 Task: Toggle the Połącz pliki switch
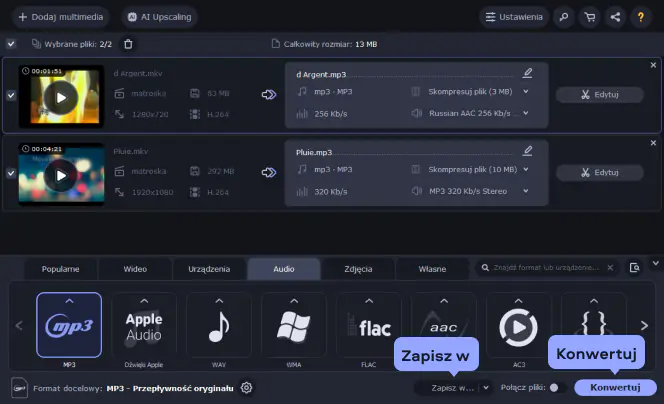[558, 387]
